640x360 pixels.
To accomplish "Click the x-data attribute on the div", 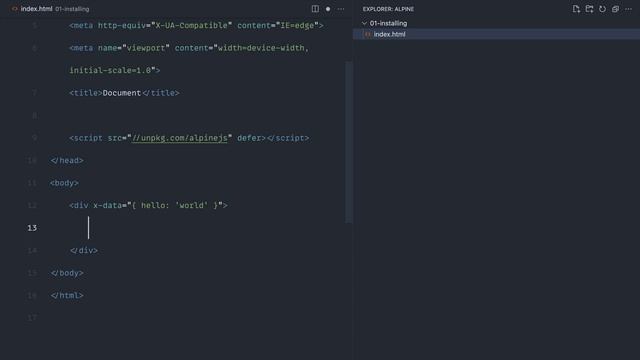I will [107, 205].
